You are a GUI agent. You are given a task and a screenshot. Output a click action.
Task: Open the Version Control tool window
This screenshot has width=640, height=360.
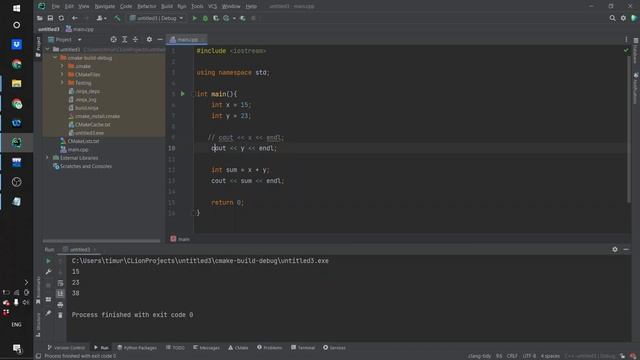tap(66, 348)
